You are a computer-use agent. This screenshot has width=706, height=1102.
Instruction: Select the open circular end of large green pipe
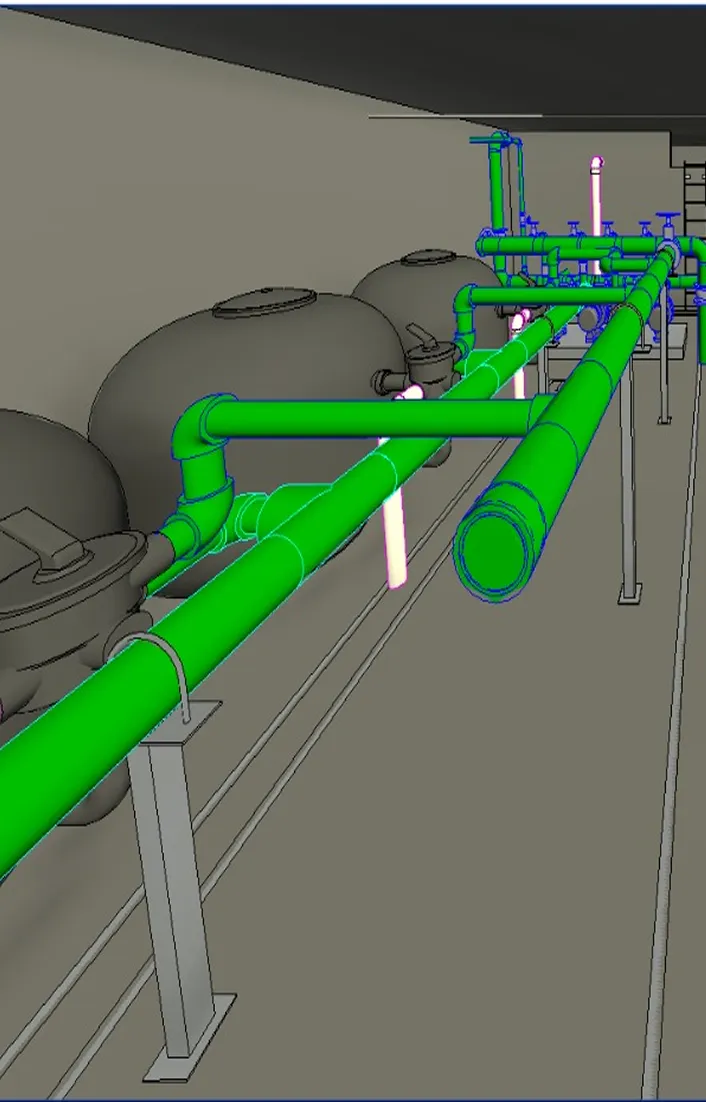point(494,553)
